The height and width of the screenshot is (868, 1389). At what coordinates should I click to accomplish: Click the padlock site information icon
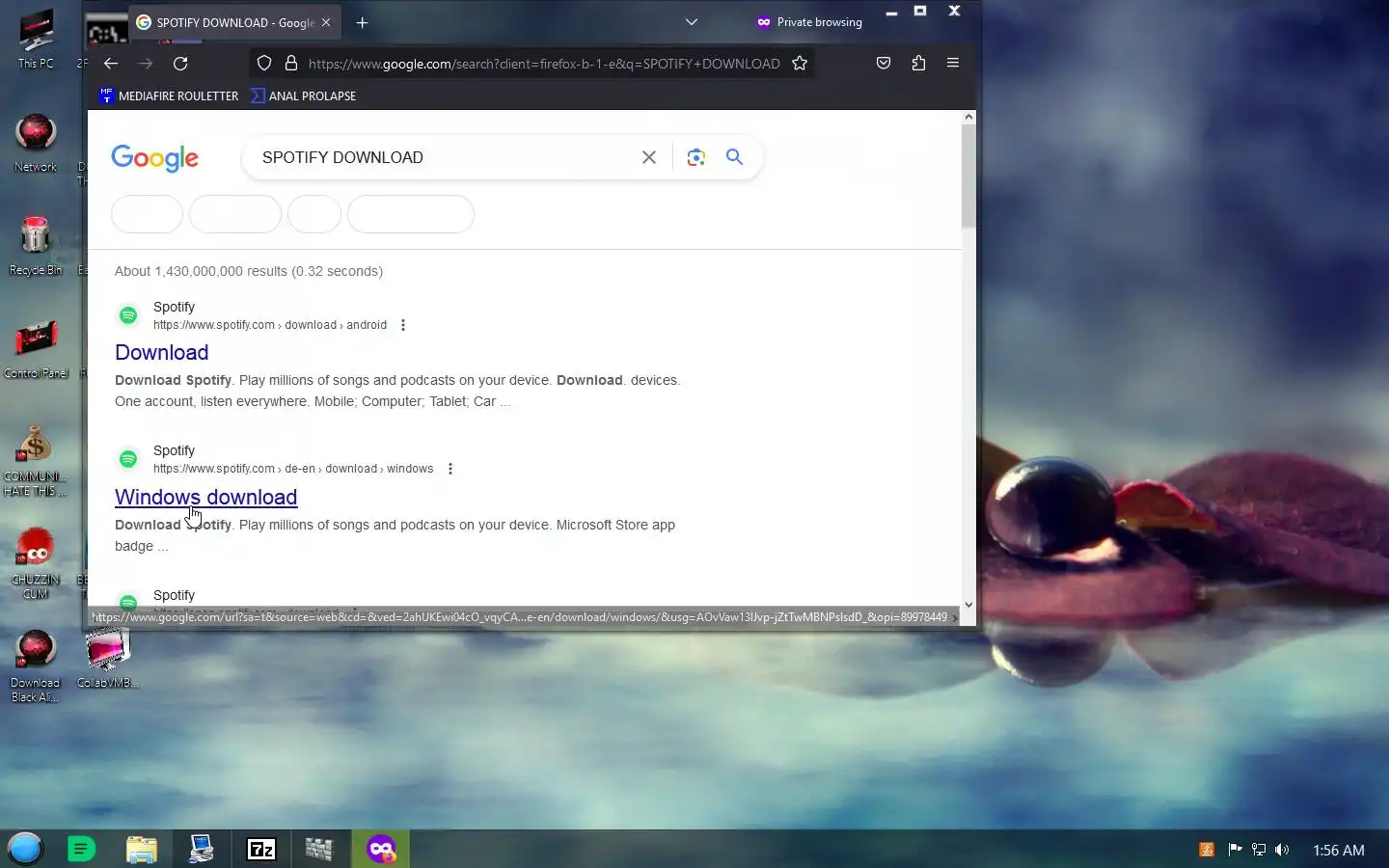coord(290,64)
